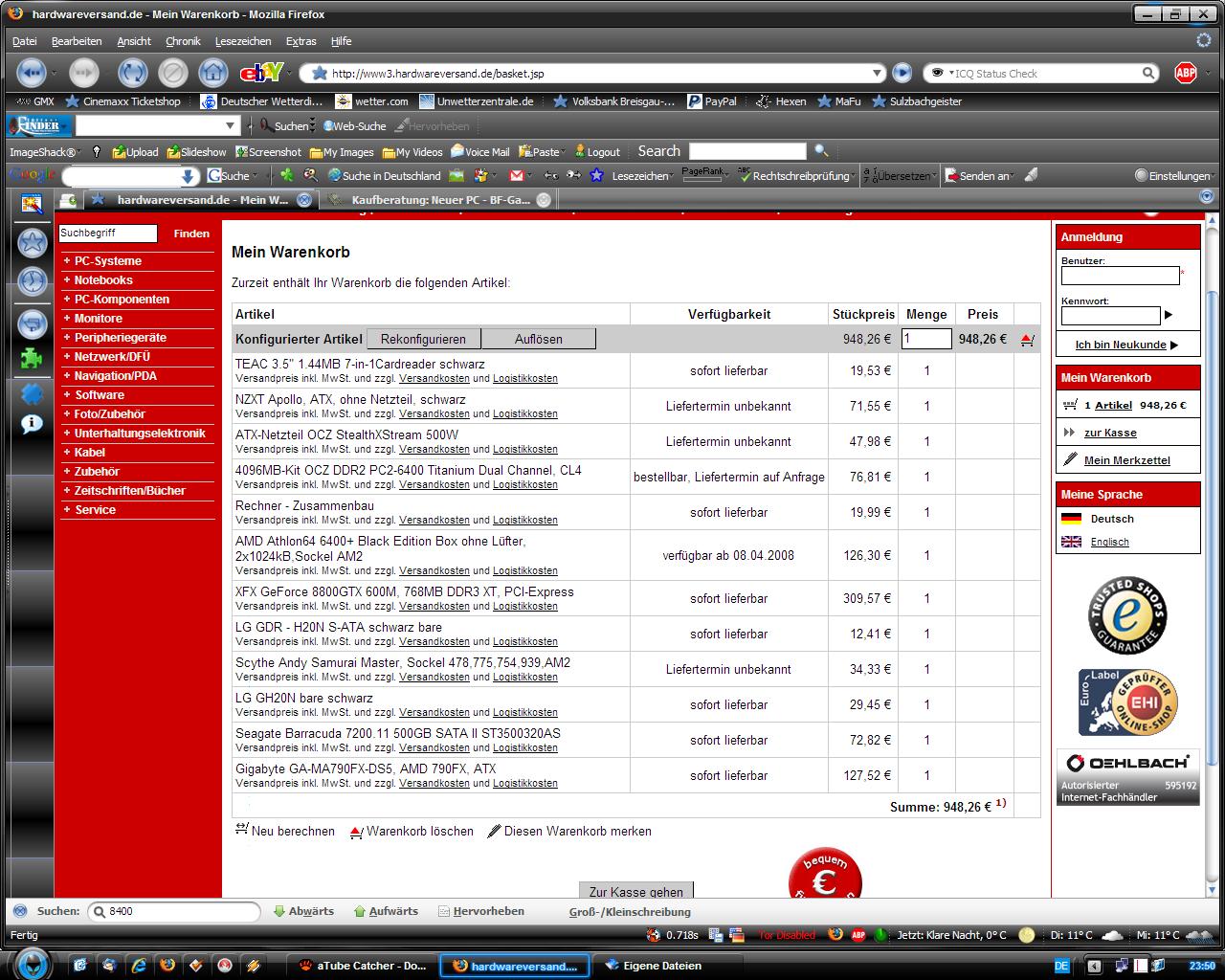Click the Benutzer username field

pyautogui.click(x=1120, y=276)
